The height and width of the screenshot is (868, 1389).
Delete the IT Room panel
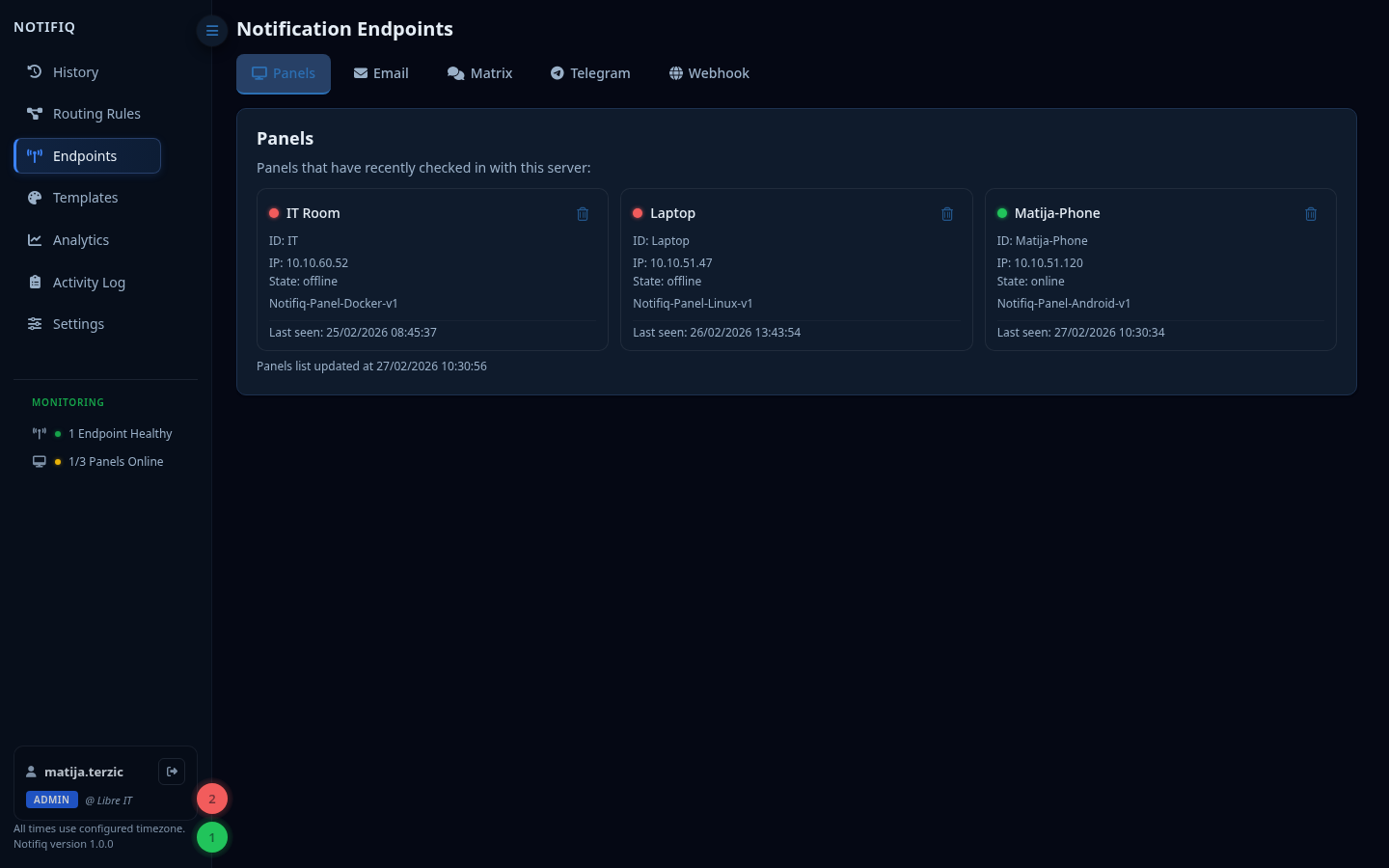(583, 214)
